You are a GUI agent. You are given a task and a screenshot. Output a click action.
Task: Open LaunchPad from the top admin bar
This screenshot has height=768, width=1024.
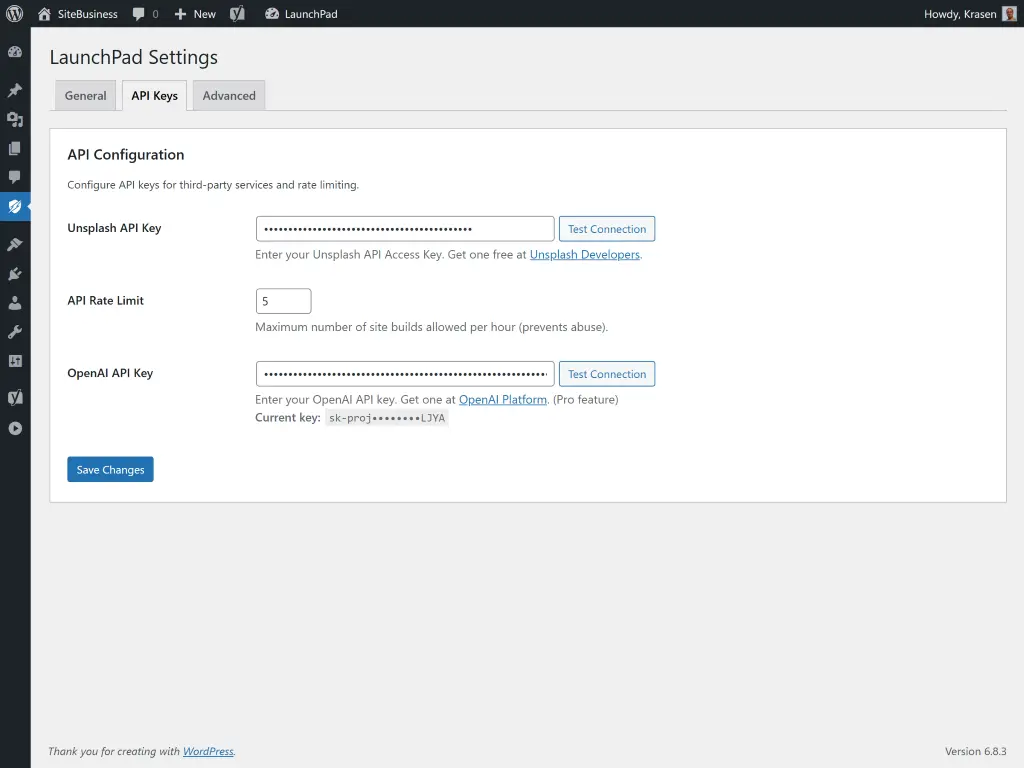300,14
